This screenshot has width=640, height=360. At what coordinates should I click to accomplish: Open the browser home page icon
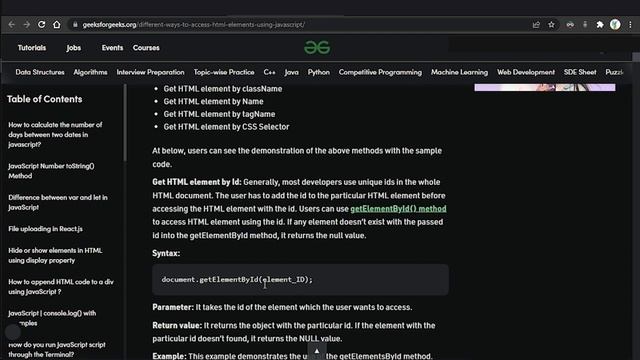pyautogui.click(x=57, y=24)
